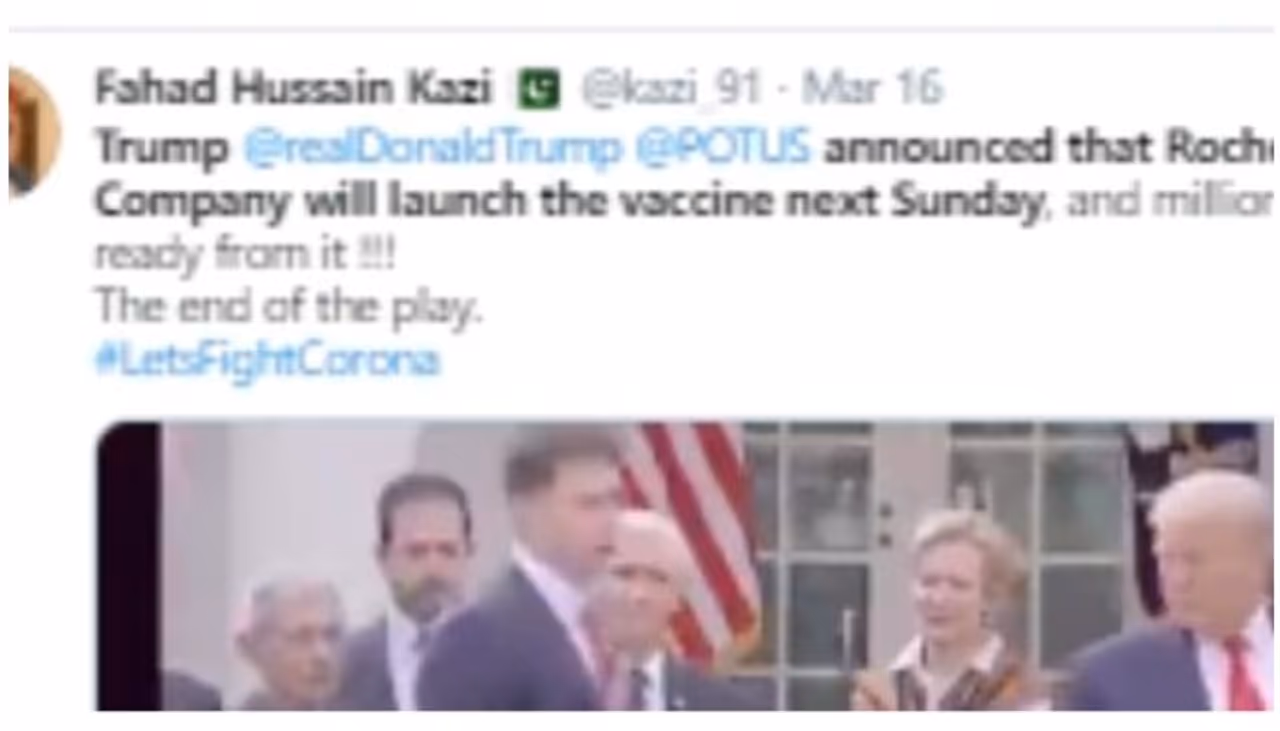This screenshot has width=1280, height=731.
Task: Open the #LetsFightCorona hashtag
Action: point(267,360)
